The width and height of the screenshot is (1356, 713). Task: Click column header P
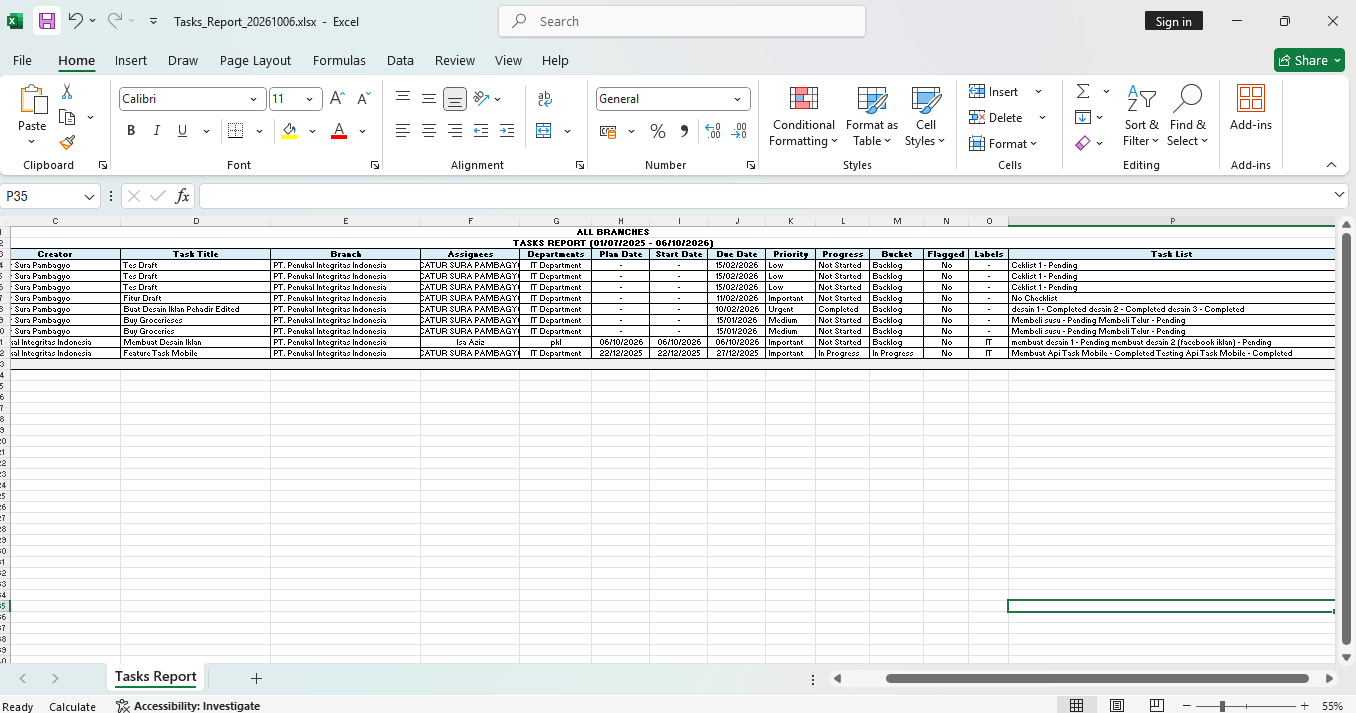click(1172, 221)
